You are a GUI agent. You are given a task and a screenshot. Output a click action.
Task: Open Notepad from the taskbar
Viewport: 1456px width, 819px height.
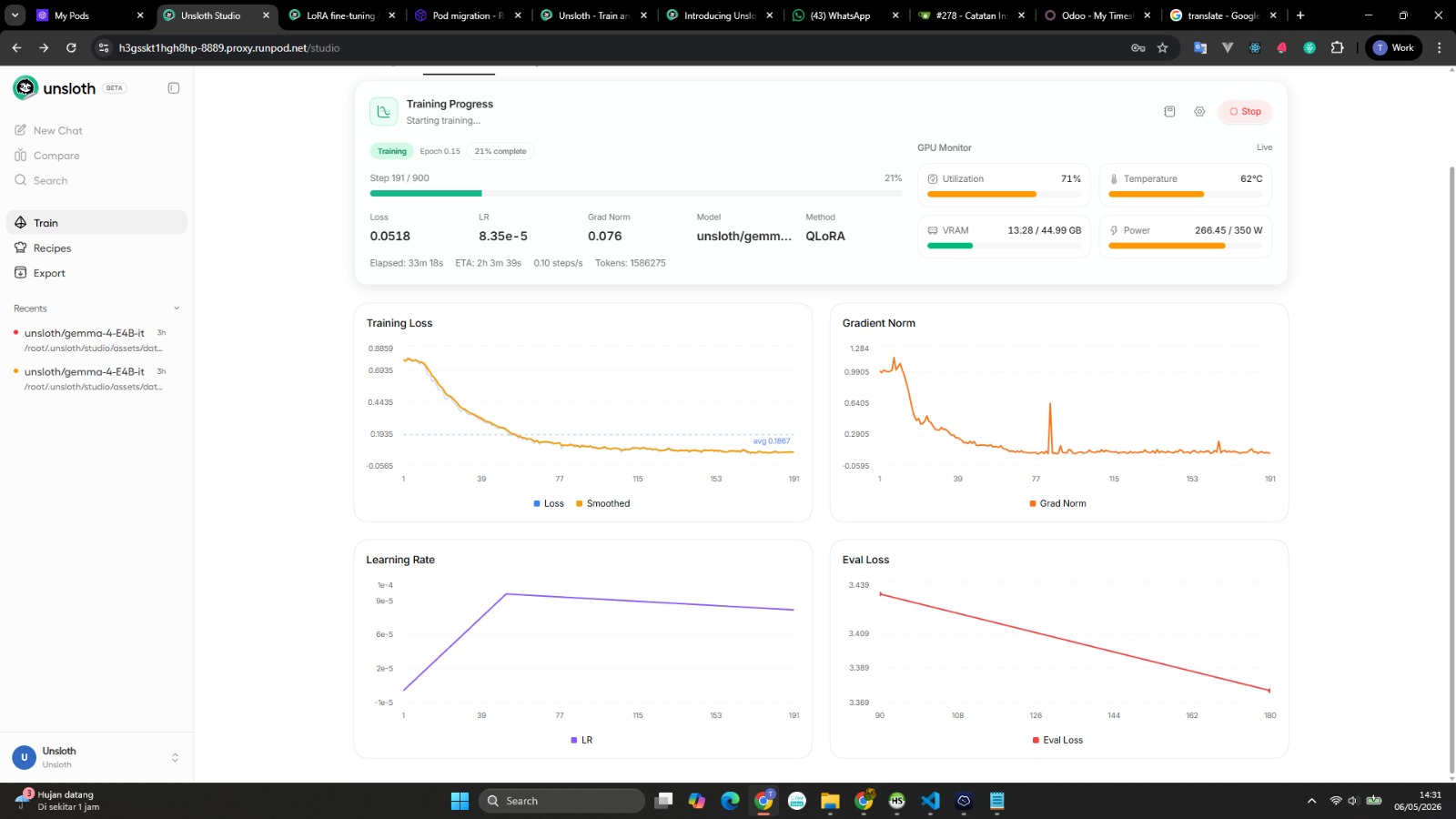click(997, 801)
